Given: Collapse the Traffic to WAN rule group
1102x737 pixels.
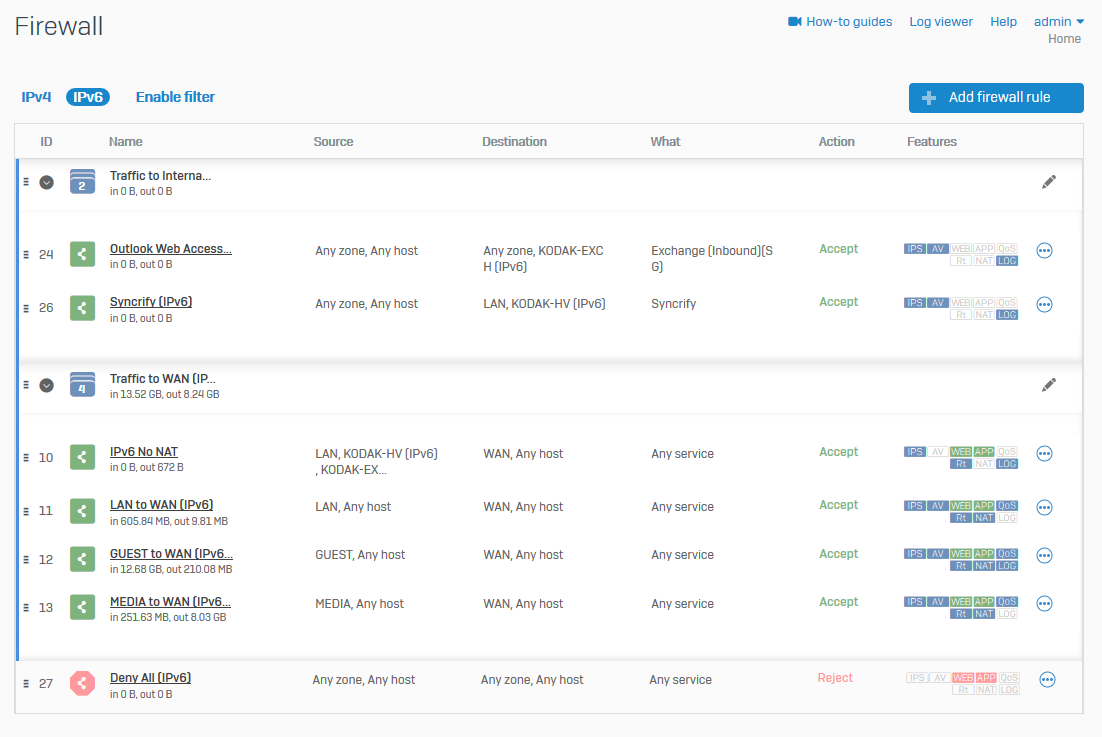Looking at the screenshot, I should pos(46,385).
